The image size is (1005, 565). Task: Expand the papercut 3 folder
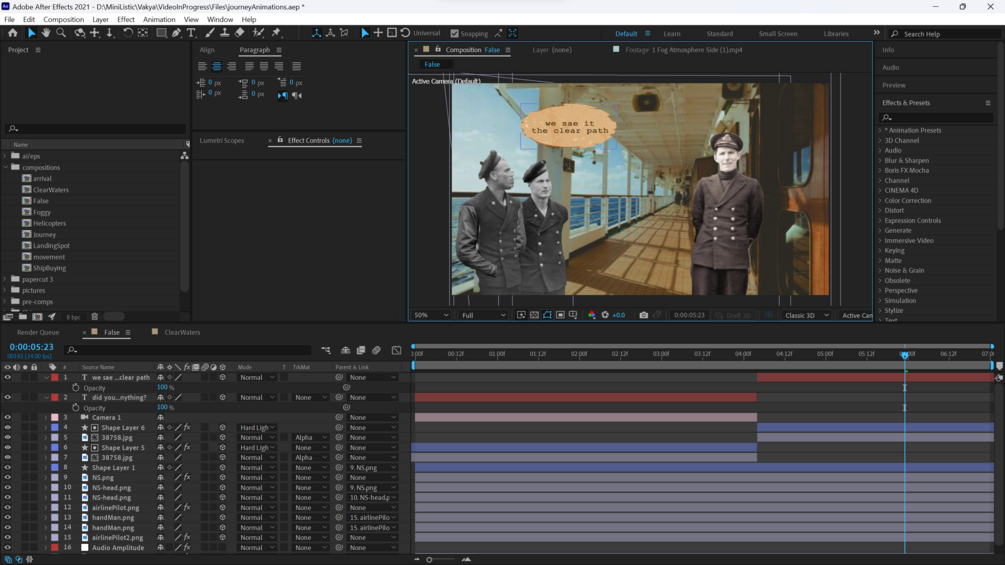tap(6, 279)
